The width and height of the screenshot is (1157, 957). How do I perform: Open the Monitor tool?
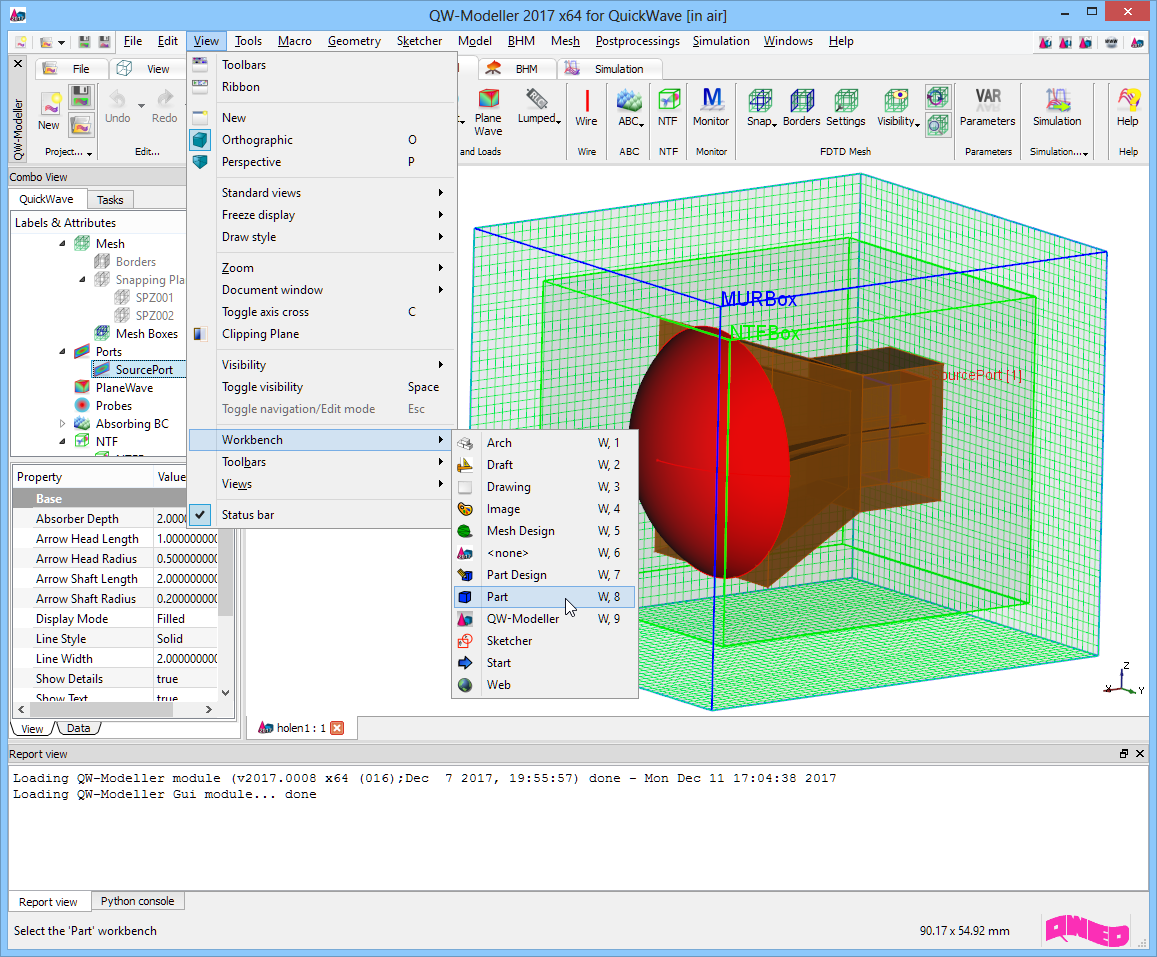(x=711, y=108)
